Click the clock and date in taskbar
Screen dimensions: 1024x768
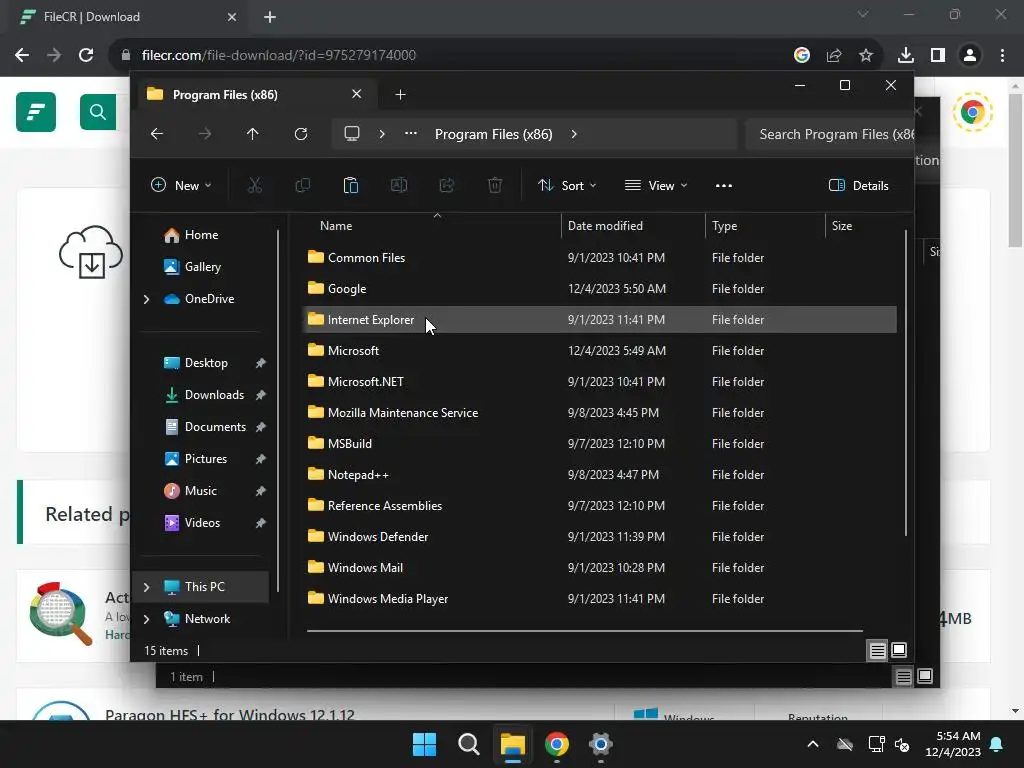tap(953, 744)
